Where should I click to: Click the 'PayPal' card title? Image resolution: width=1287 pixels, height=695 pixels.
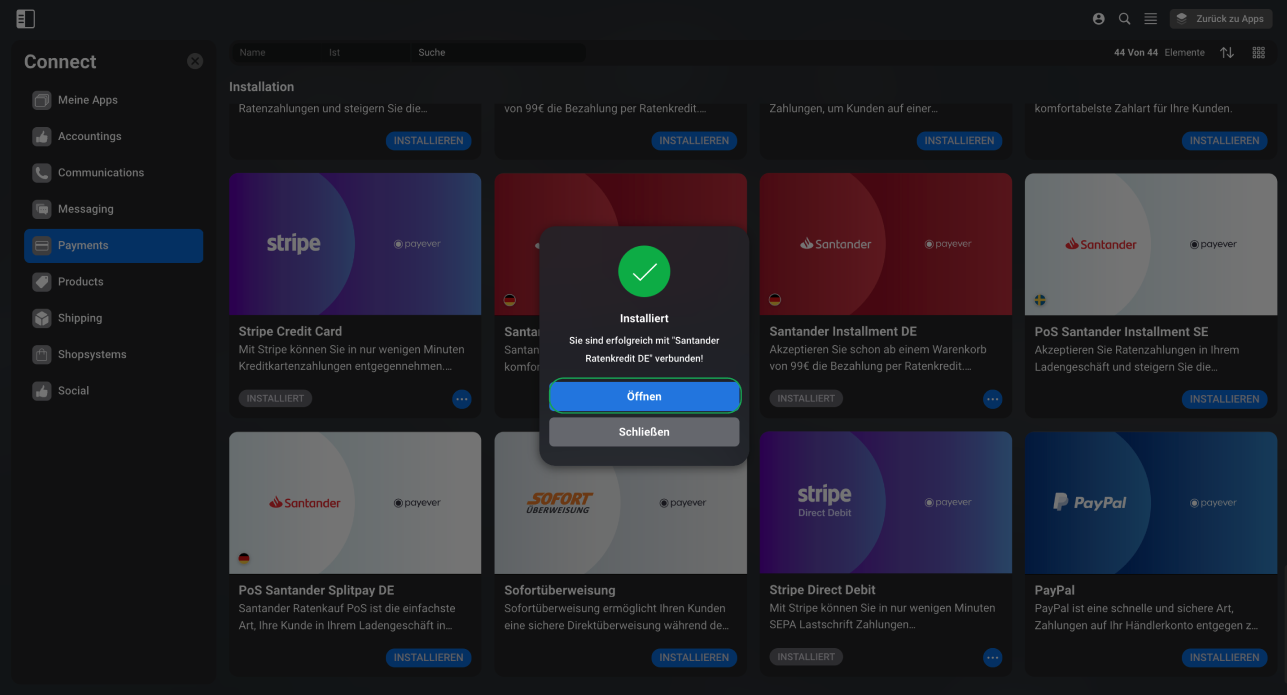[1055, 591]
